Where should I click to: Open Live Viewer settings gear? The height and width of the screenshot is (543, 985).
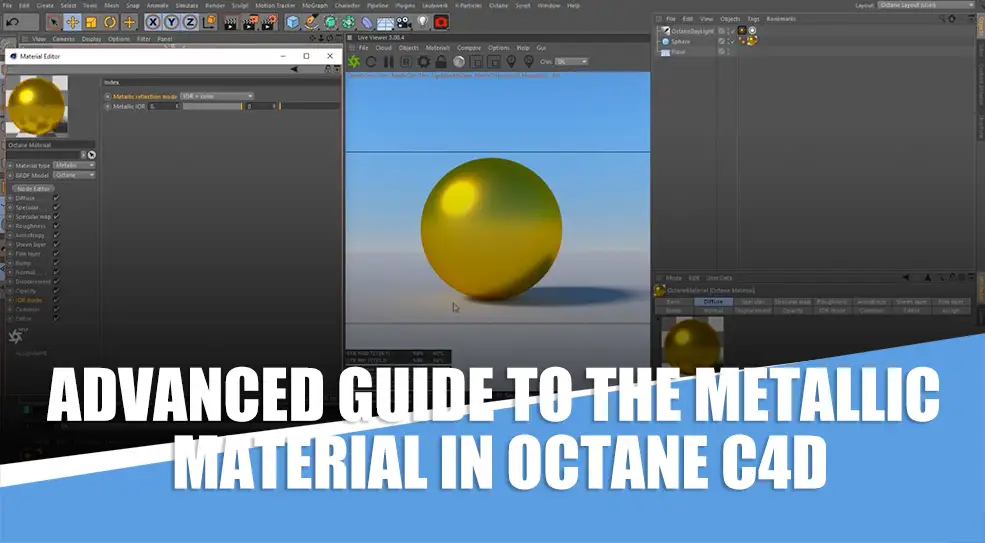pos(424,62)
